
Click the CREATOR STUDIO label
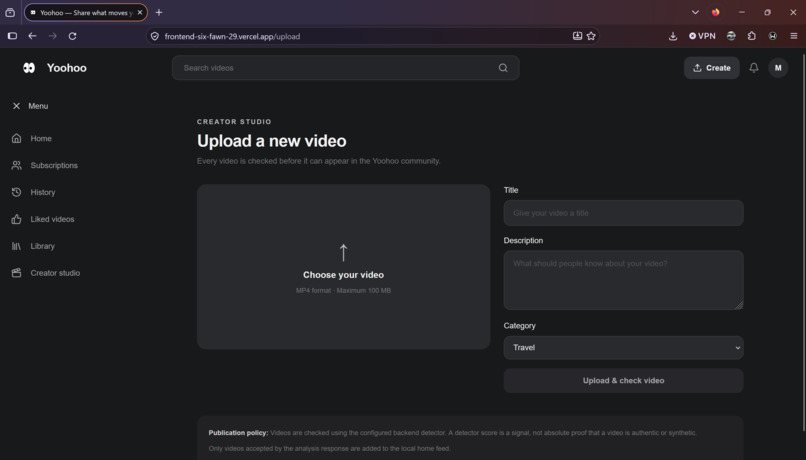[234, 122]
